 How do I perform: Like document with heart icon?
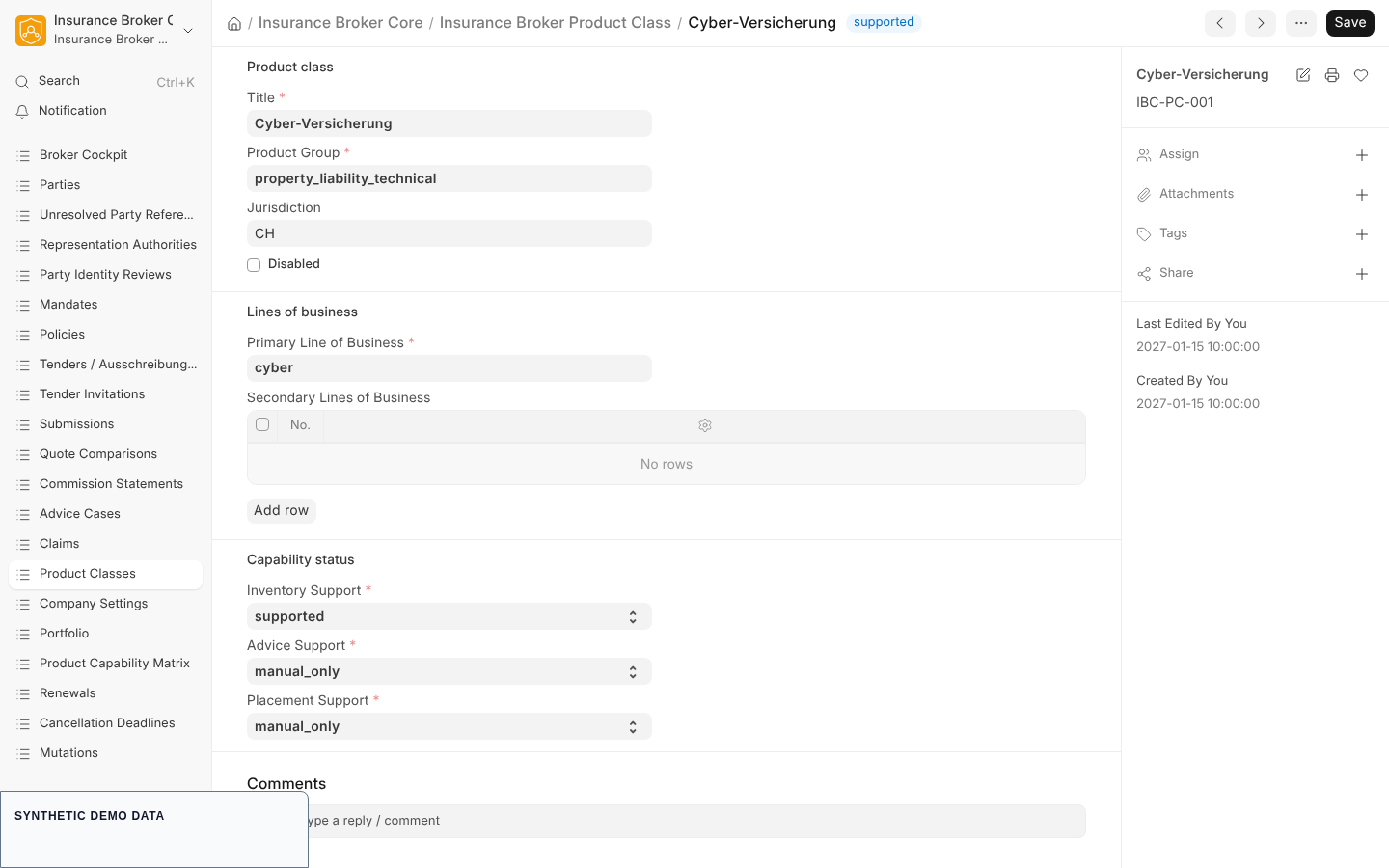coord(1361,75)
